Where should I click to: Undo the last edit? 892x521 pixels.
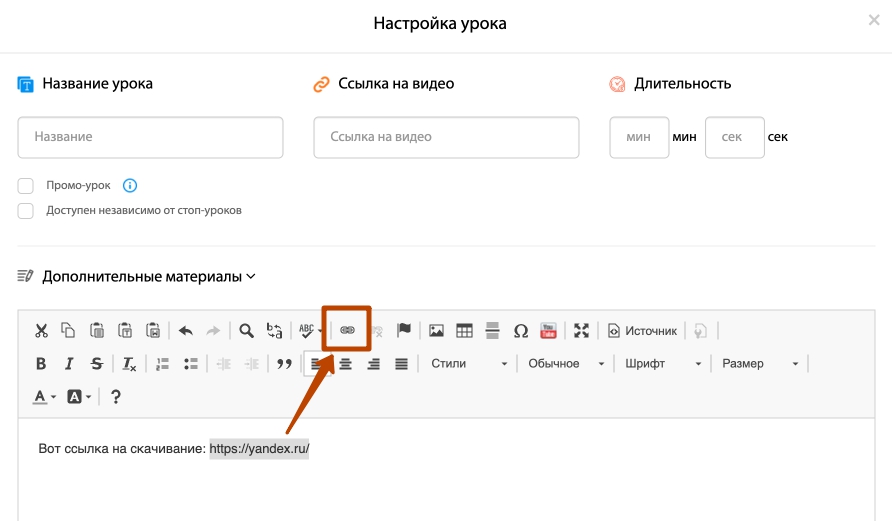[185, 330]
